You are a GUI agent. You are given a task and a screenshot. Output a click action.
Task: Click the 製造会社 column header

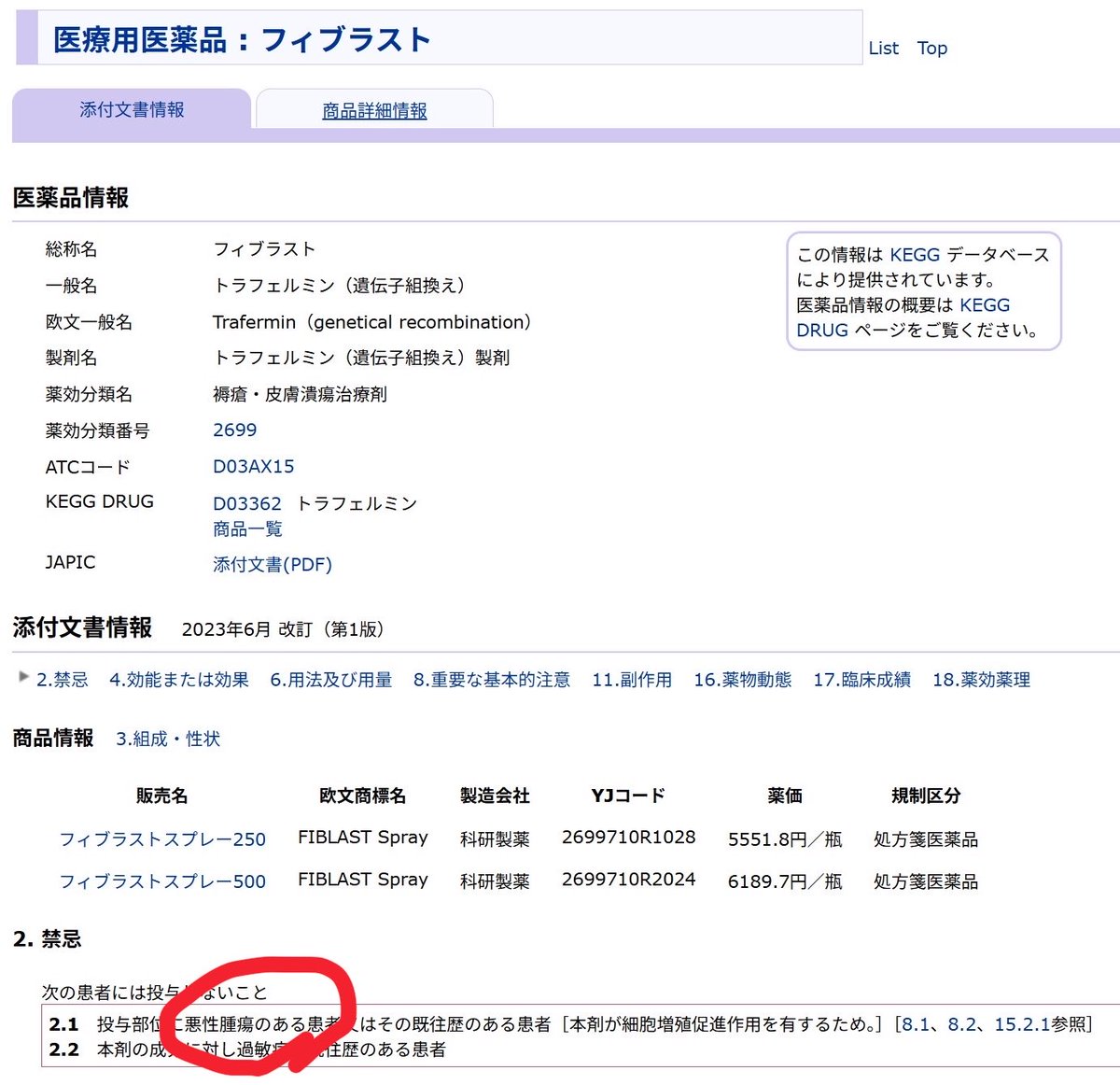[495, 796]
